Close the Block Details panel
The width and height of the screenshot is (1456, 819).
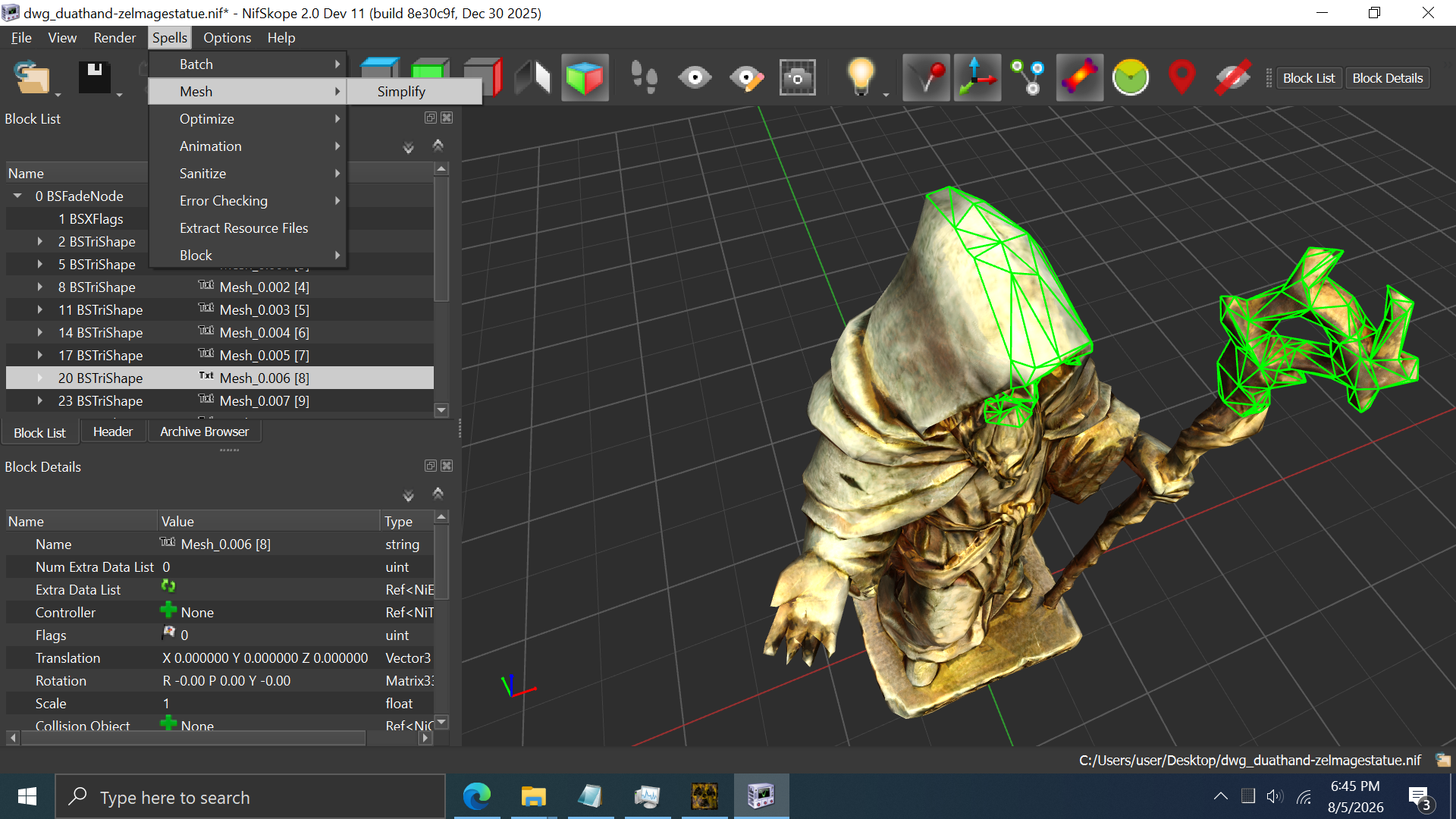pos(447,466)
